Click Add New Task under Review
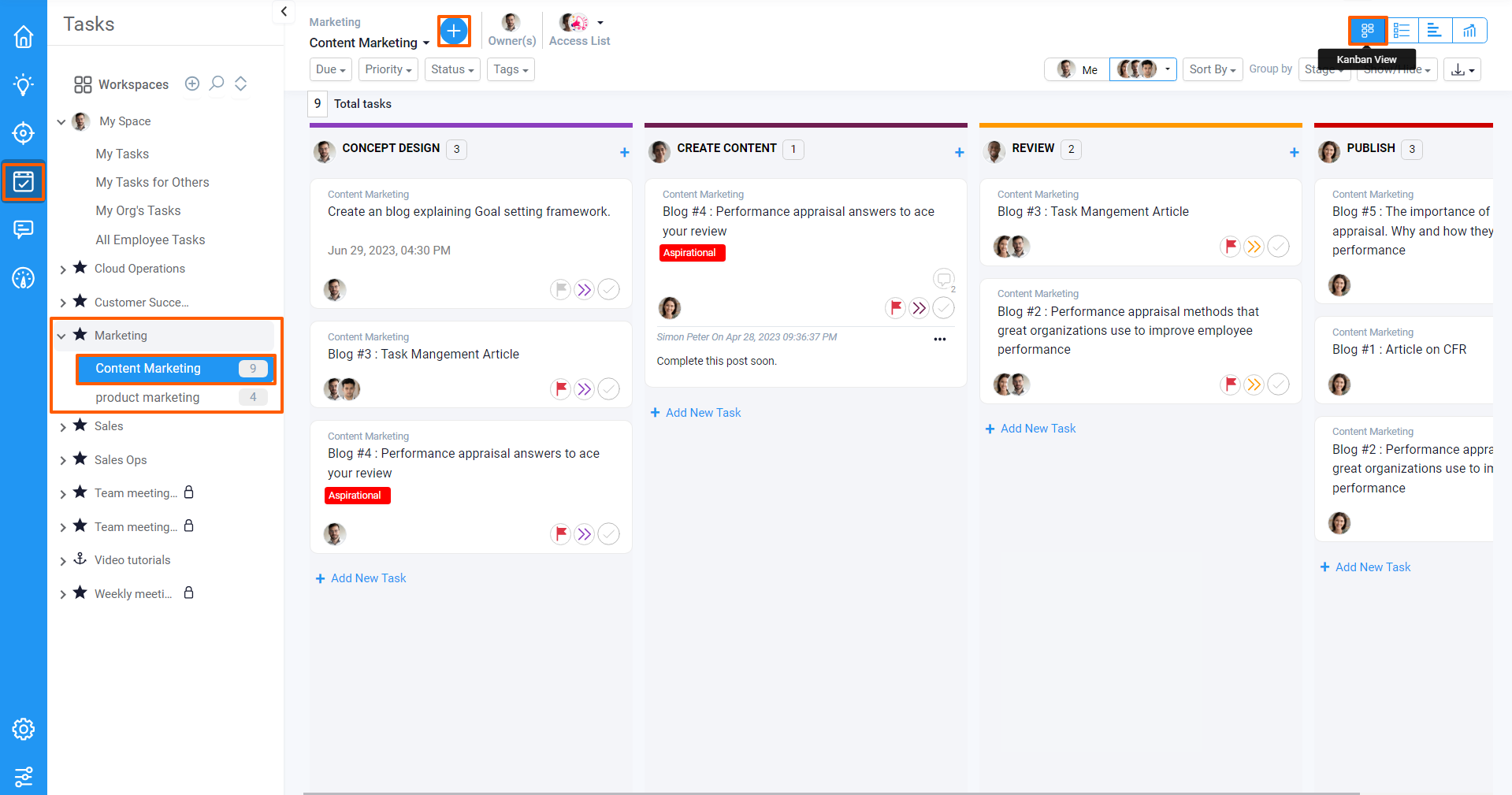Screen dimensions: 1512x795 [x=1031, y=429]
